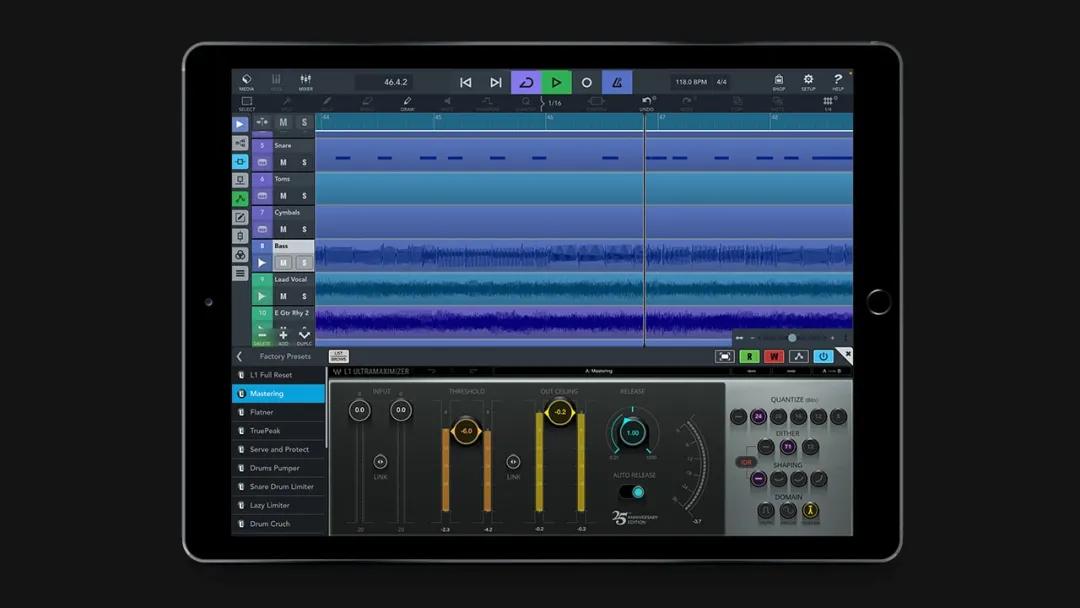Click the Bass track audio monitor icon
This screenshot has height=608, width=1080.
[262, 263]
